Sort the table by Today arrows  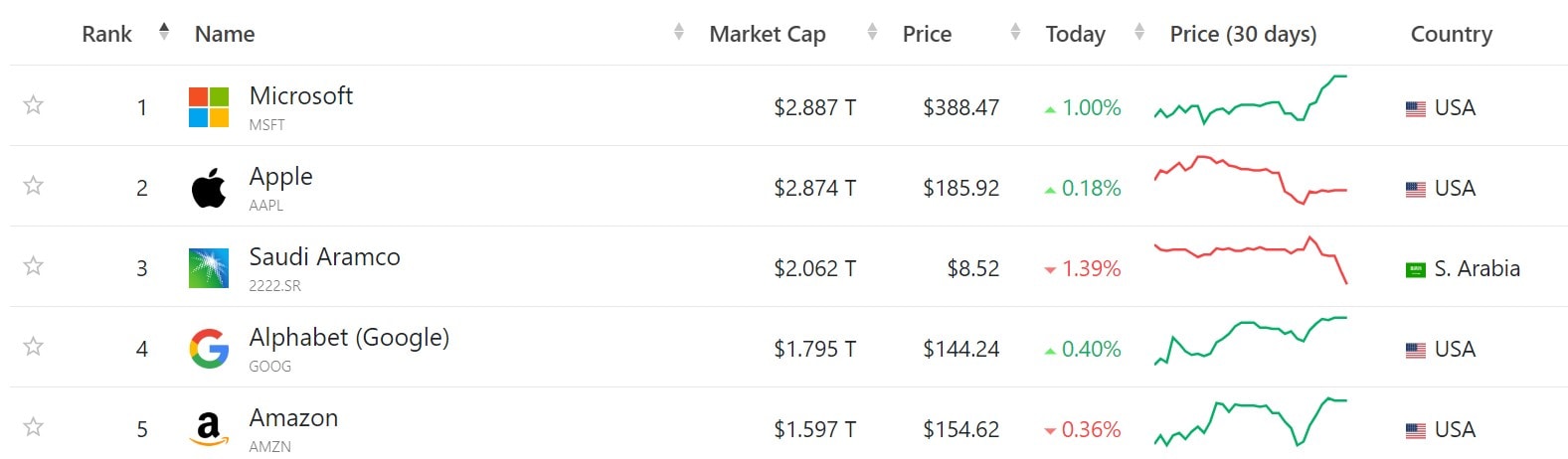pos(1139,33)
